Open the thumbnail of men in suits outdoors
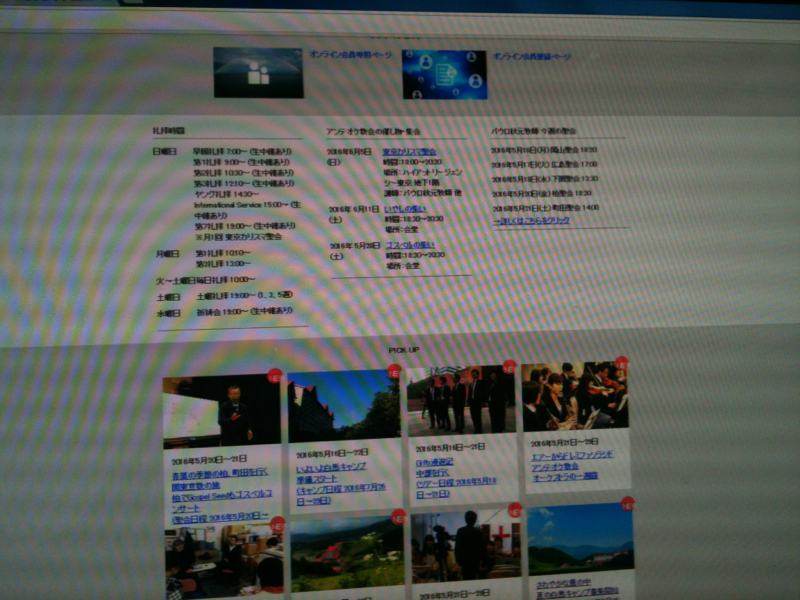This screenshot has width=800, height=600. (x=461, y=400)
